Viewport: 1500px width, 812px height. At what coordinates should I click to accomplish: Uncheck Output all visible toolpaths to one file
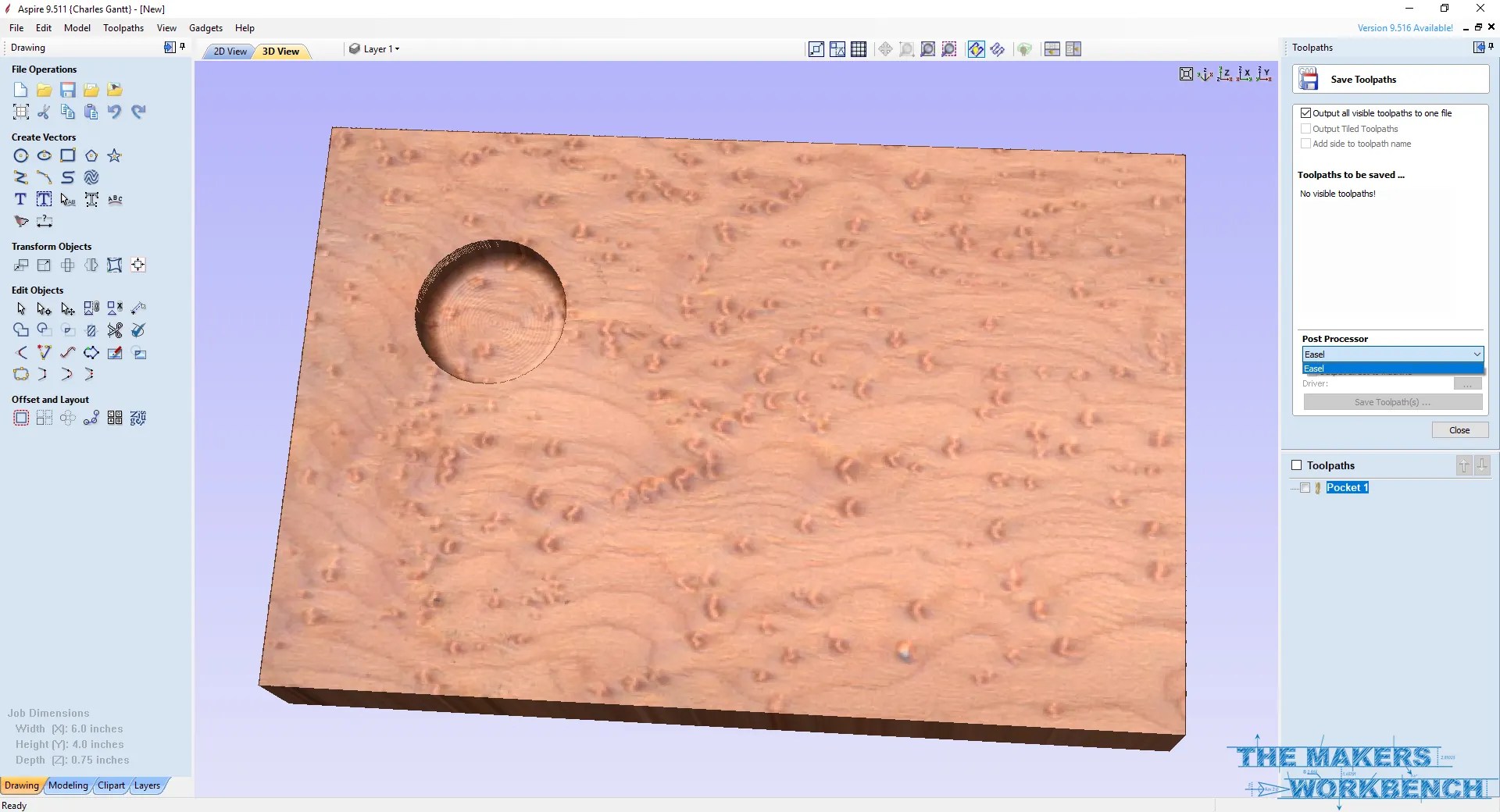[x=1305, y=113]
